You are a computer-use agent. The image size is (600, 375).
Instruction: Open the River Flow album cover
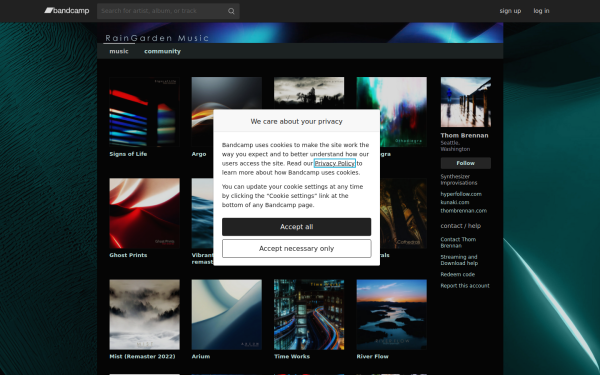pos(391,314)
